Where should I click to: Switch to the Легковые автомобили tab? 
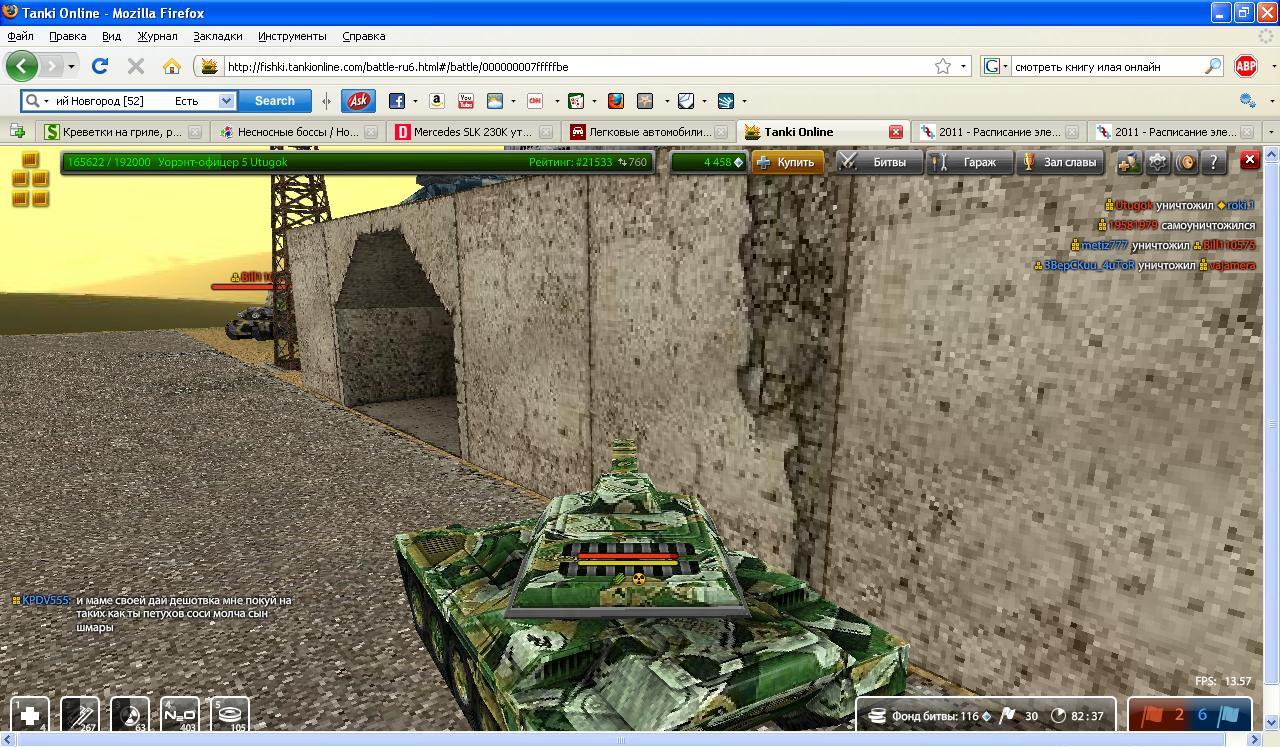(x=650, y=132)
